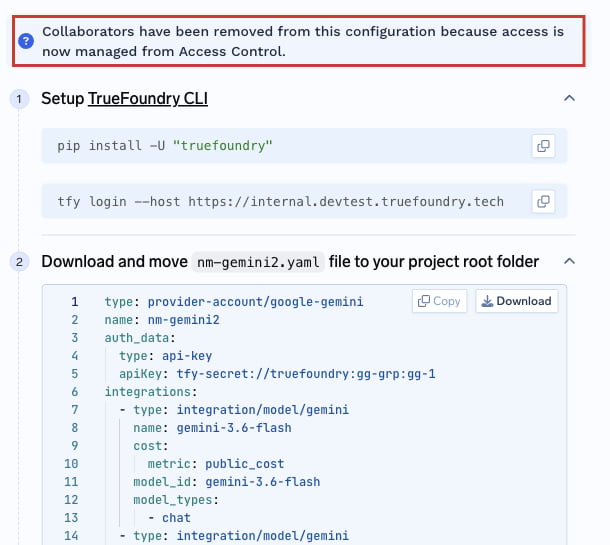
Task: Click the step 2 number badge
Action: point(19,262)
